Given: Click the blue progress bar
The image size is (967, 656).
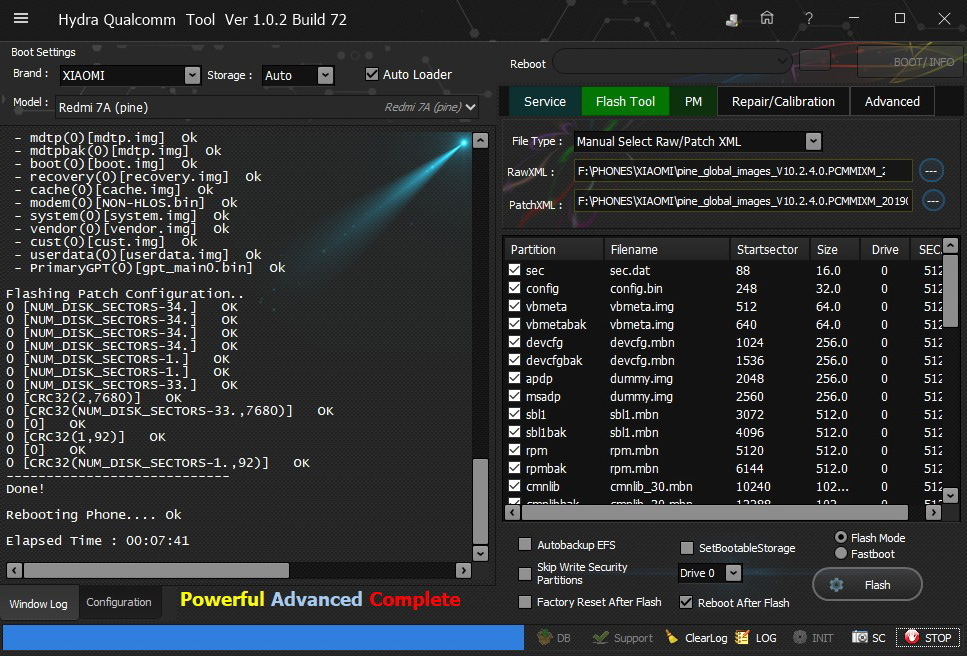Looking at the screenshot, I should click(263, 638).
